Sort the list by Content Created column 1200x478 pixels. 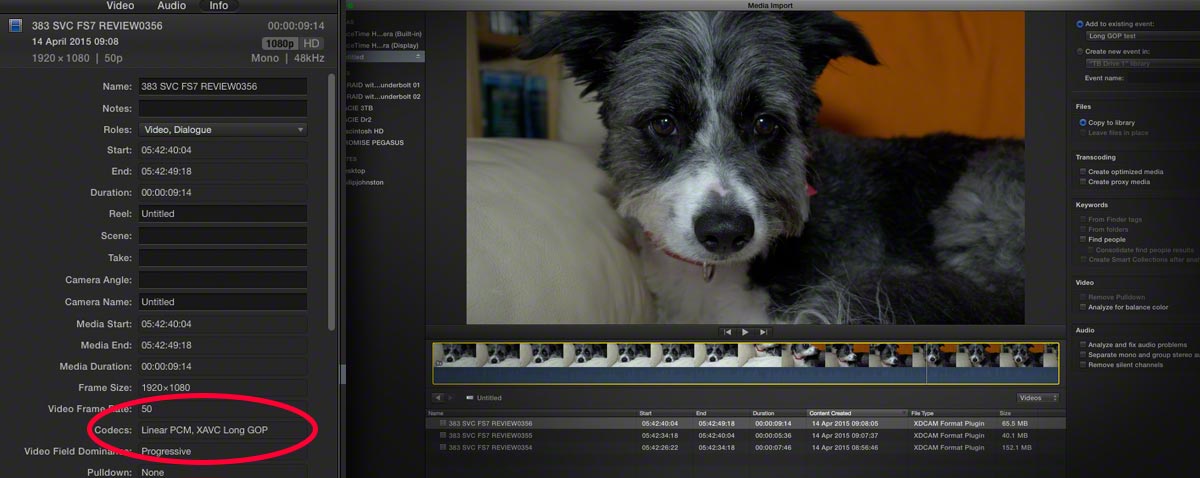pyautogui.click(x=857, y=413)
